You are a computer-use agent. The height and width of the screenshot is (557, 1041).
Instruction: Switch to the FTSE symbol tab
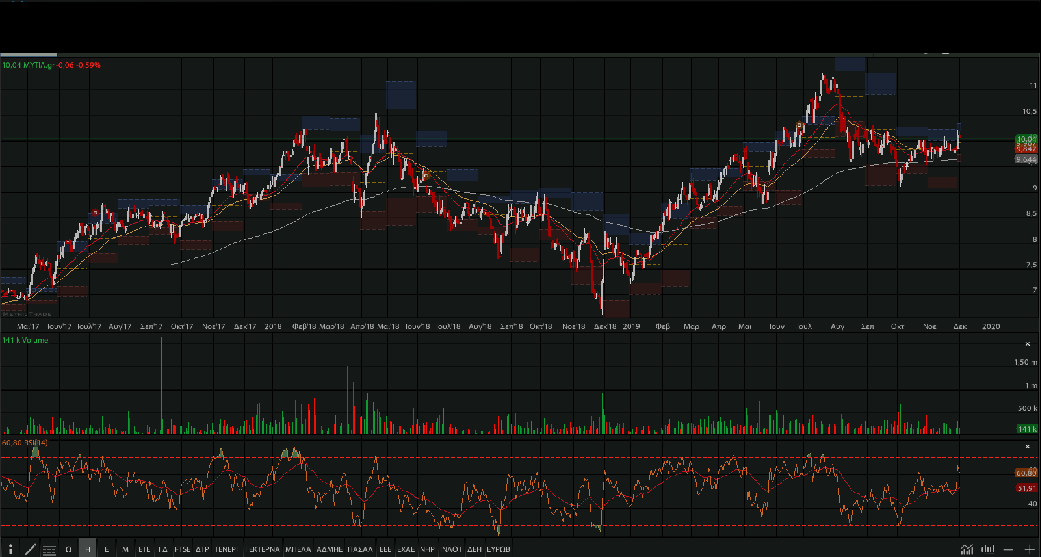point(182,549)
